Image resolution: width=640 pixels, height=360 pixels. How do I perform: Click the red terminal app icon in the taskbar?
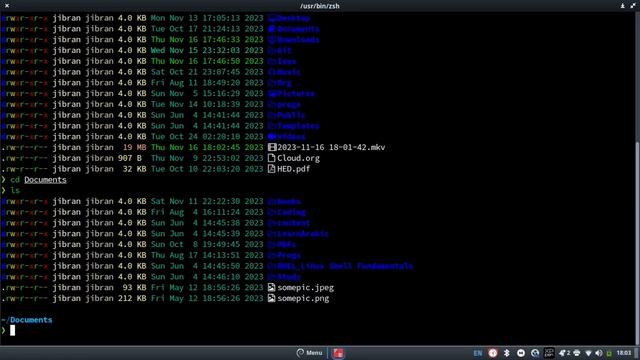coord(338,353)
